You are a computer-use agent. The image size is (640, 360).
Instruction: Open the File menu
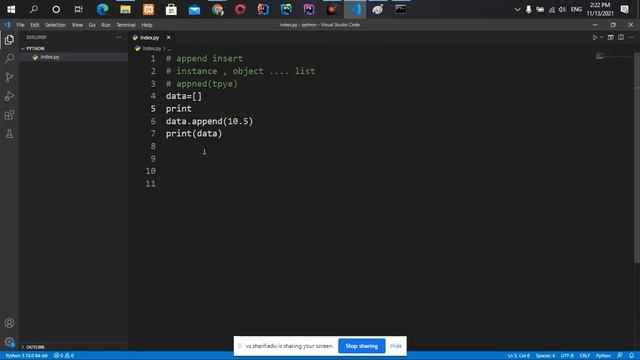20,25
